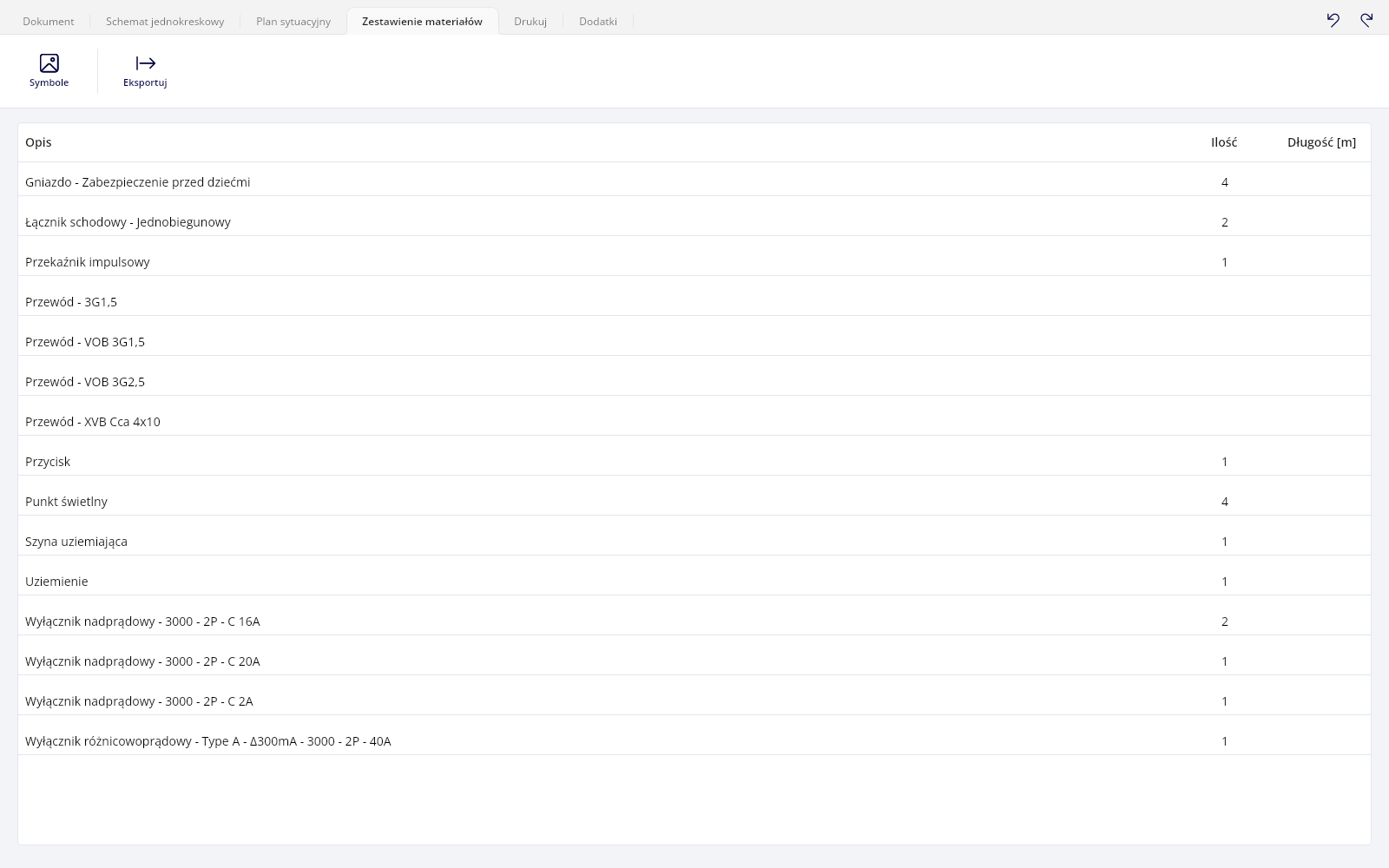Viewport: 1389px width, 868px height.
Task: Click the Ilość column header
Action: click(1224, 142)
